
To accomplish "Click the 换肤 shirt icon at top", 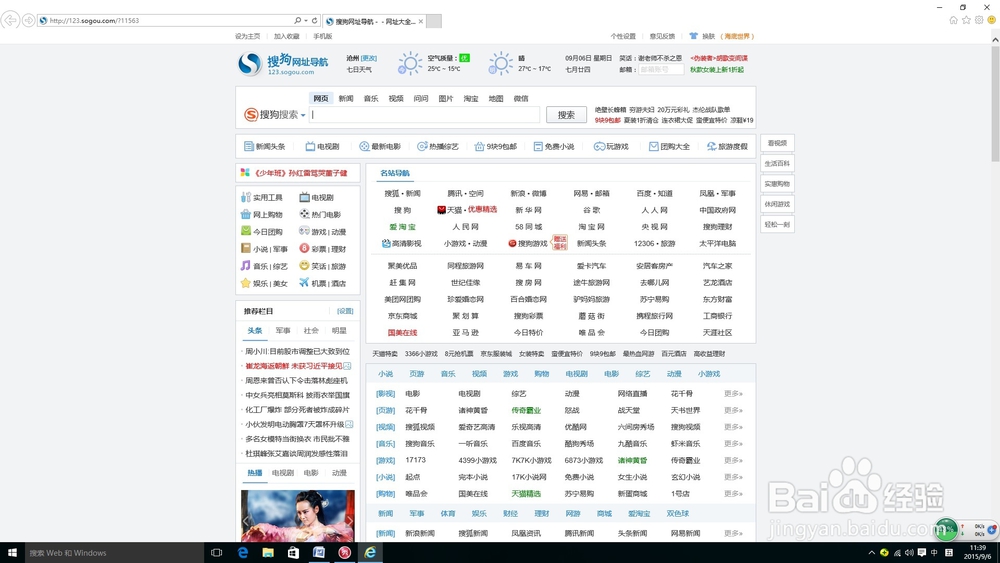I will [x=693, y=36].
